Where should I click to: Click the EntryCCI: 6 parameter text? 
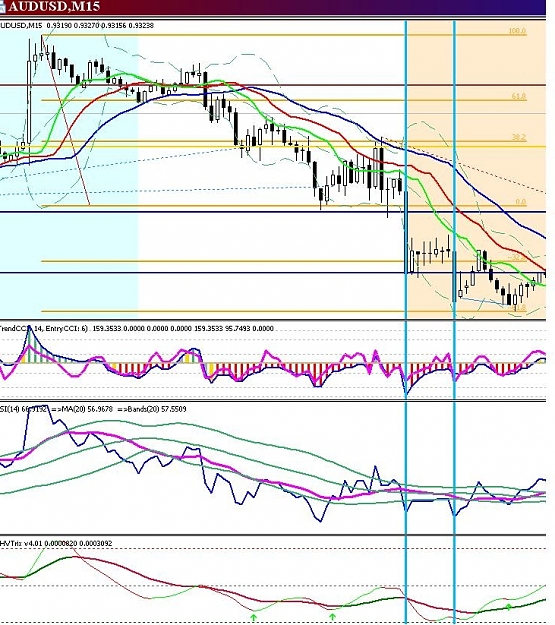pos(66,328)
